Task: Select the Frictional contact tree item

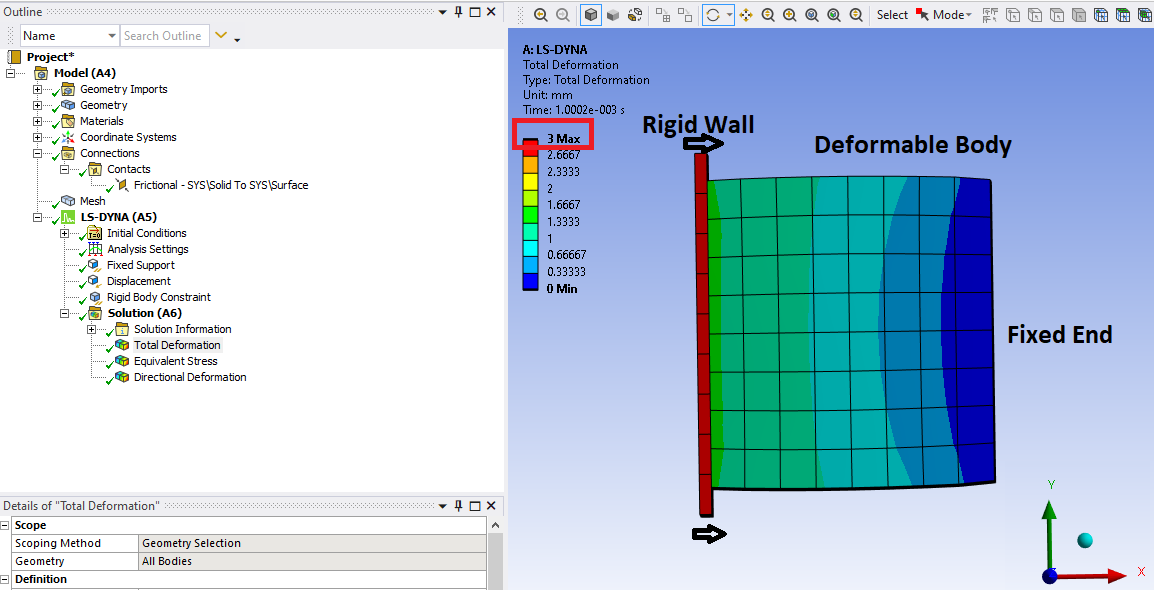Action: (221, 185)
